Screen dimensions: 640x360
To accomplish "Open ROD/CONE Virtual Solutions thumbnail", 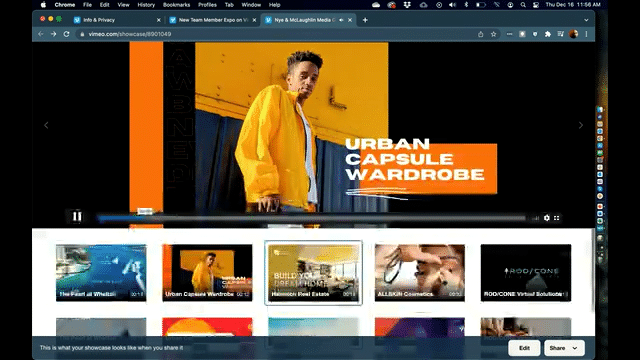I will 526,273.
